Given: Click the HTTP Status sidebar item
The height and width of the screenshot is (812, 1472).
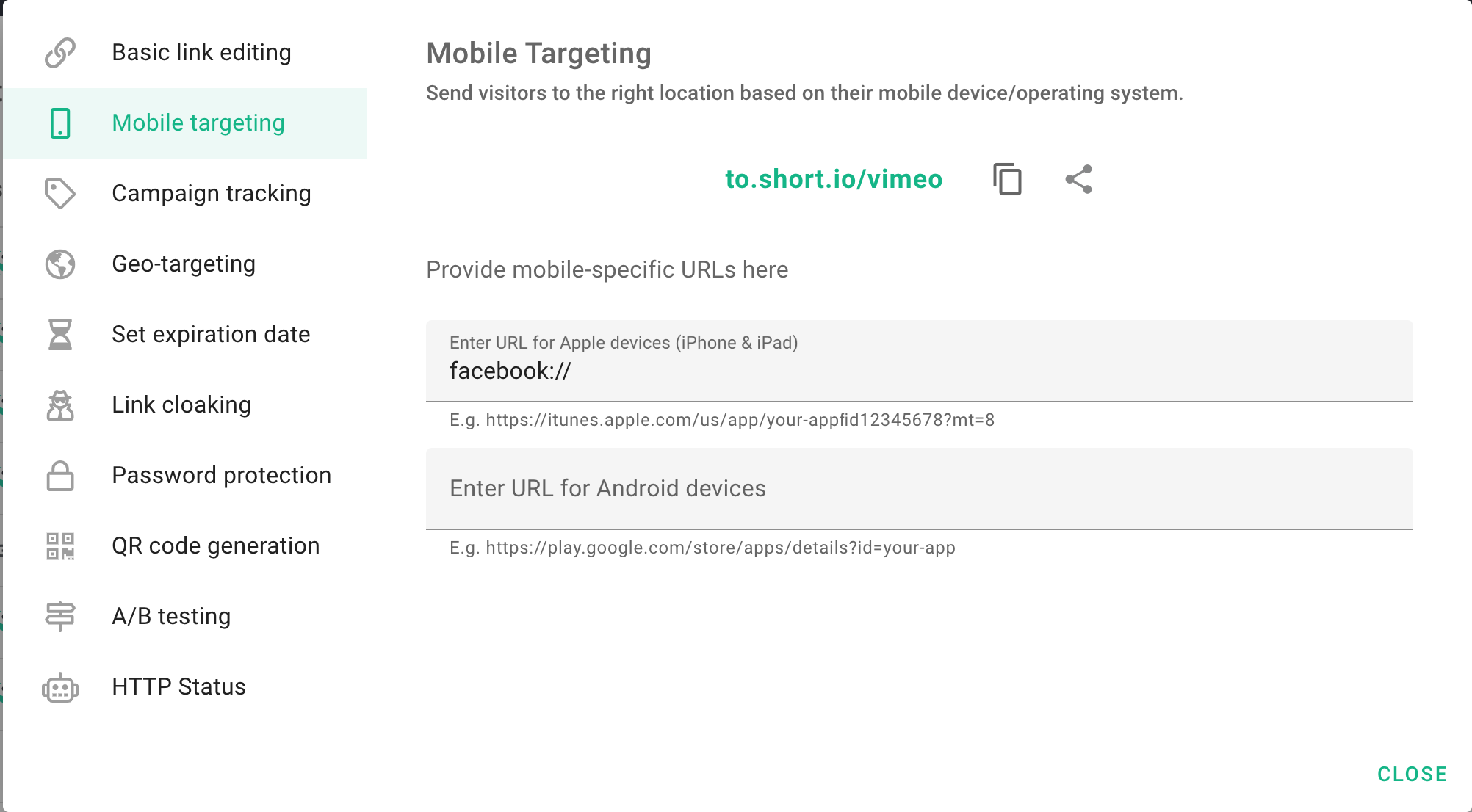Looking at the screenshot, I should click(x=178, y=687).
